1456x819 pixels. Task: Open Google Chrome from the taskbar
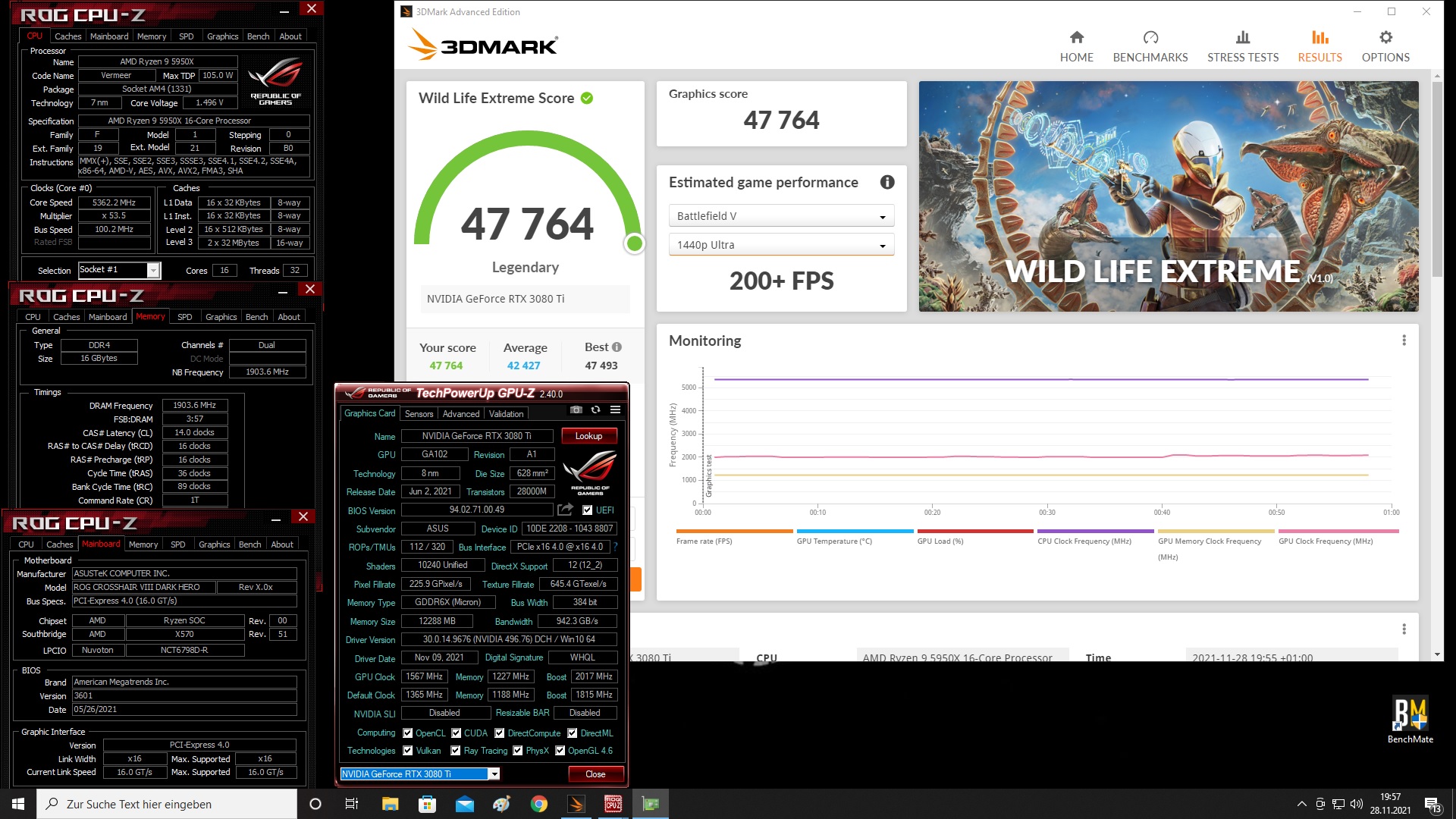(538, 804)
